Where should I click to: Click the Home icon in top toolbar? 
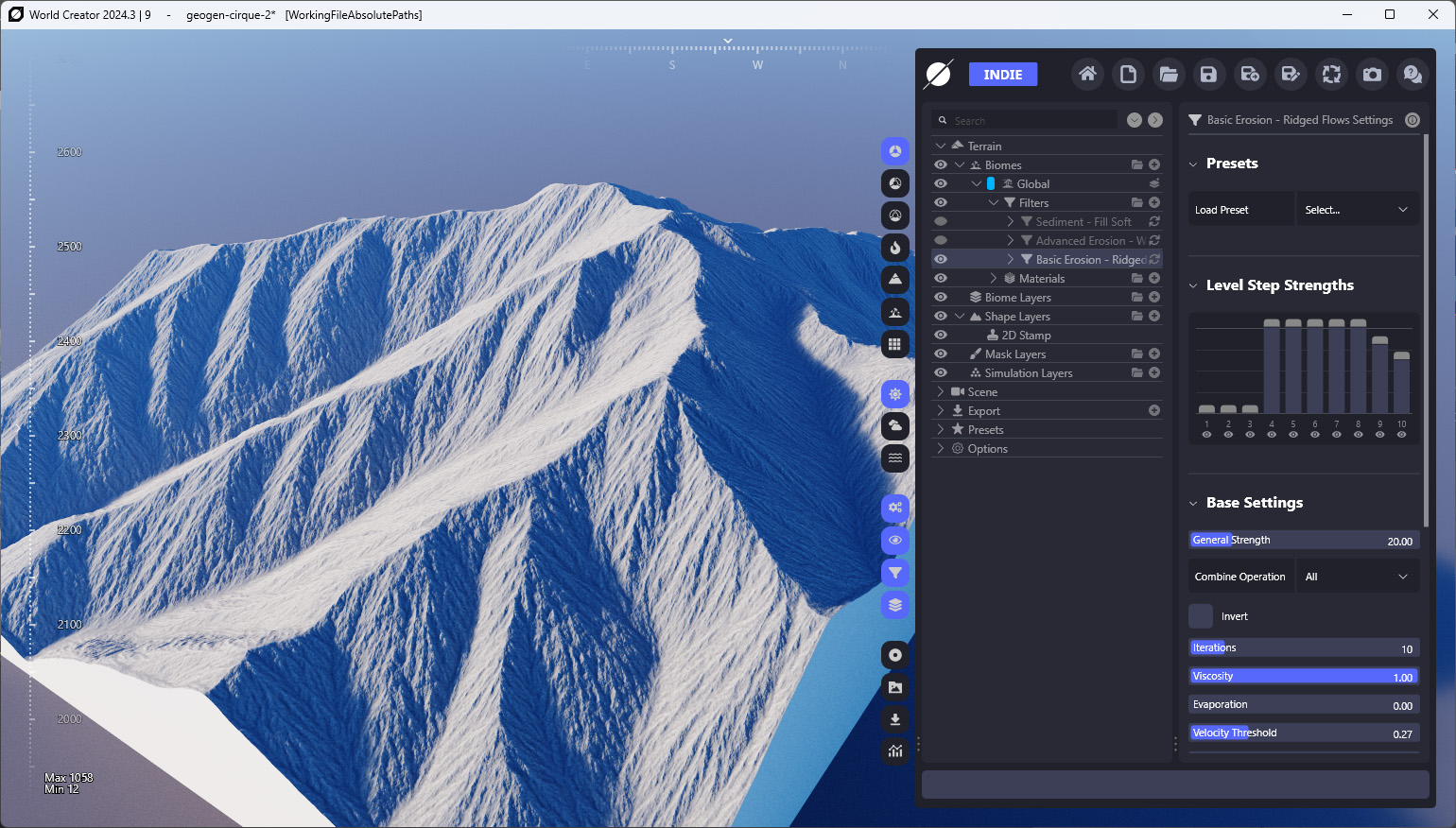[1087, 75]
